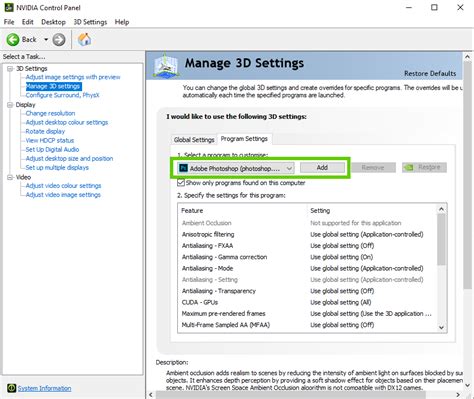Open the 3D Settings menu

[x=90, y=22]
